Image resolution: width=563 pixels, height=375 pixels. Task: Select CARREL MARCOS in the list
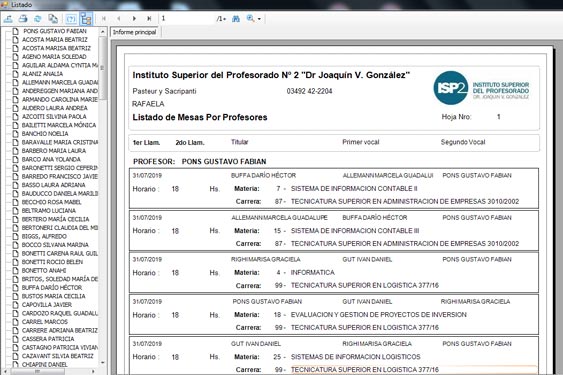tap(45, 322)
